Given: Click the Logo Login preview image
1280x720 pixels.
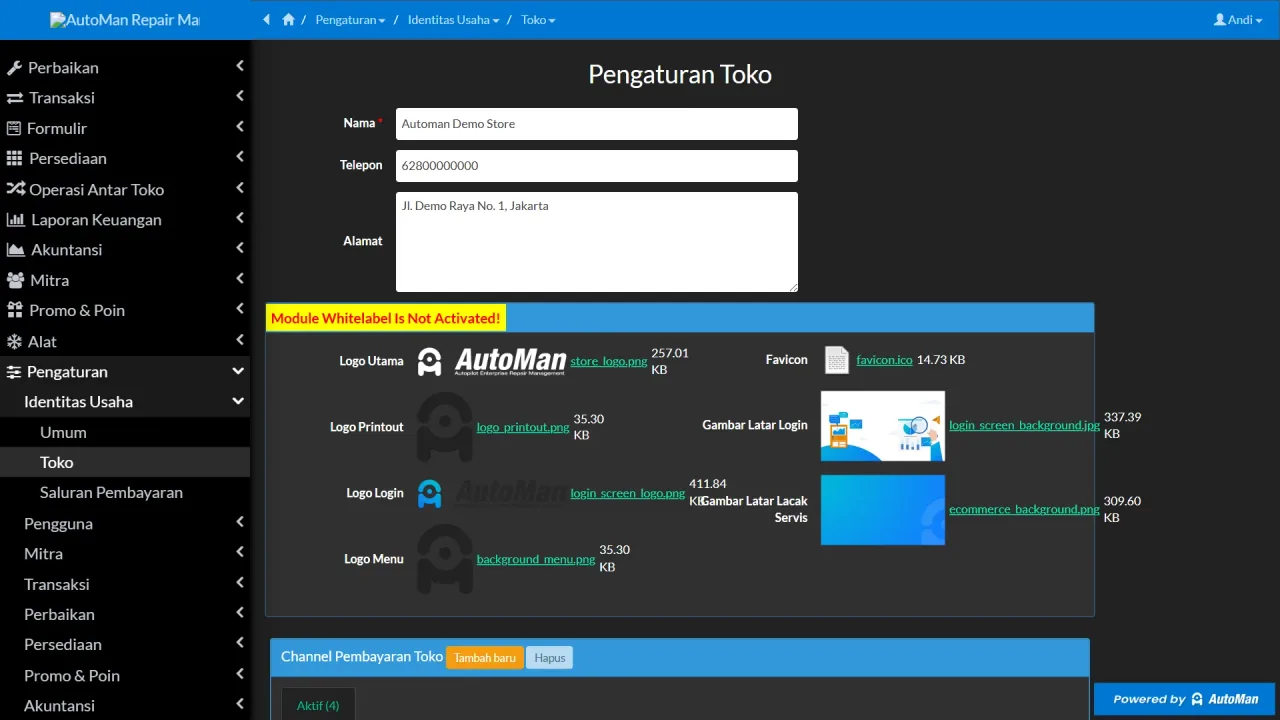Looking at the screenshot, I should point(491,493).
